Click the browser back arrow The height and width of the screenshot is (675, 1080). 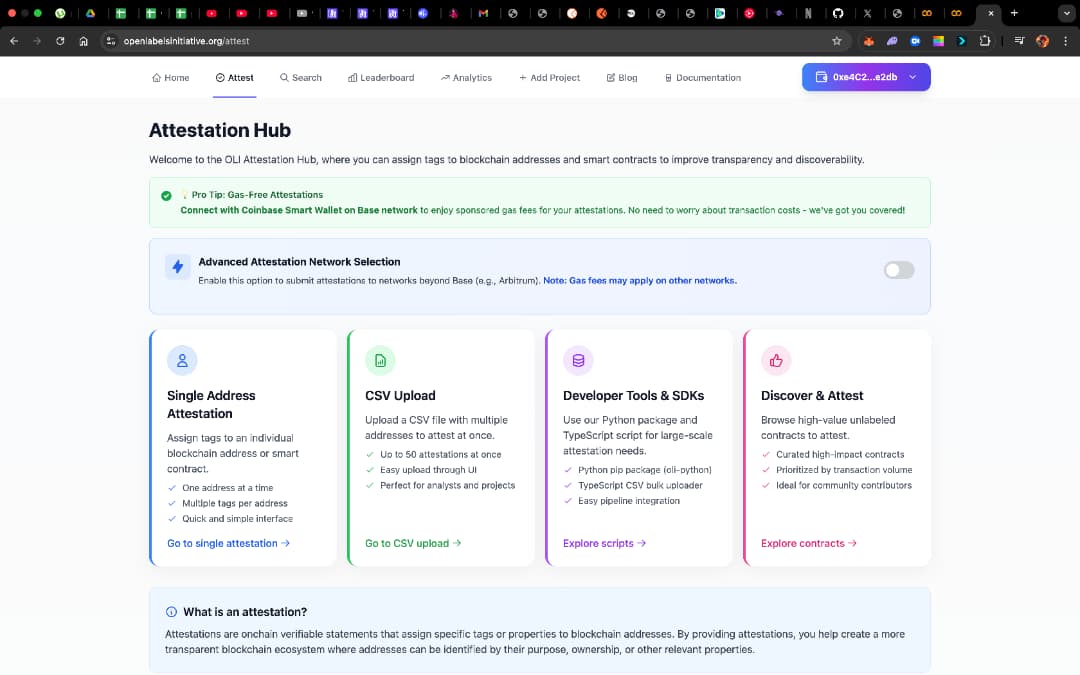[x=14, y=41]
